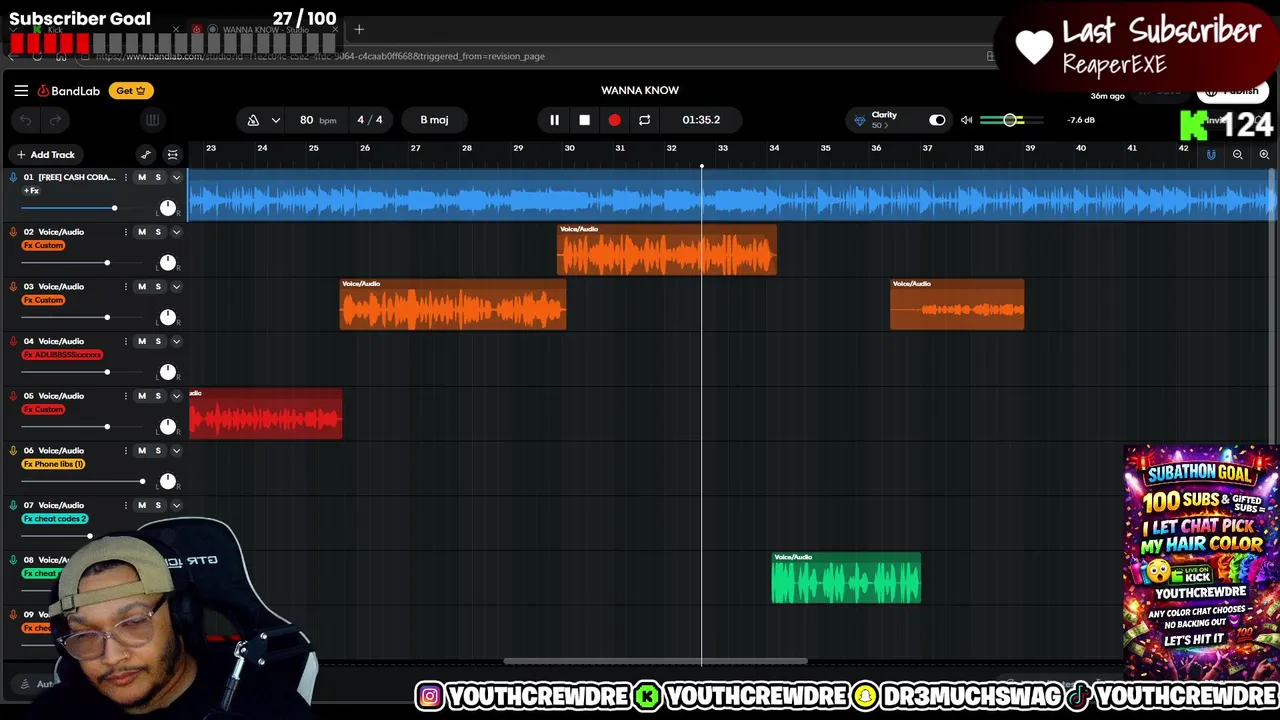
Task: Open the automation curve tool icon
Action: [146, 154]
